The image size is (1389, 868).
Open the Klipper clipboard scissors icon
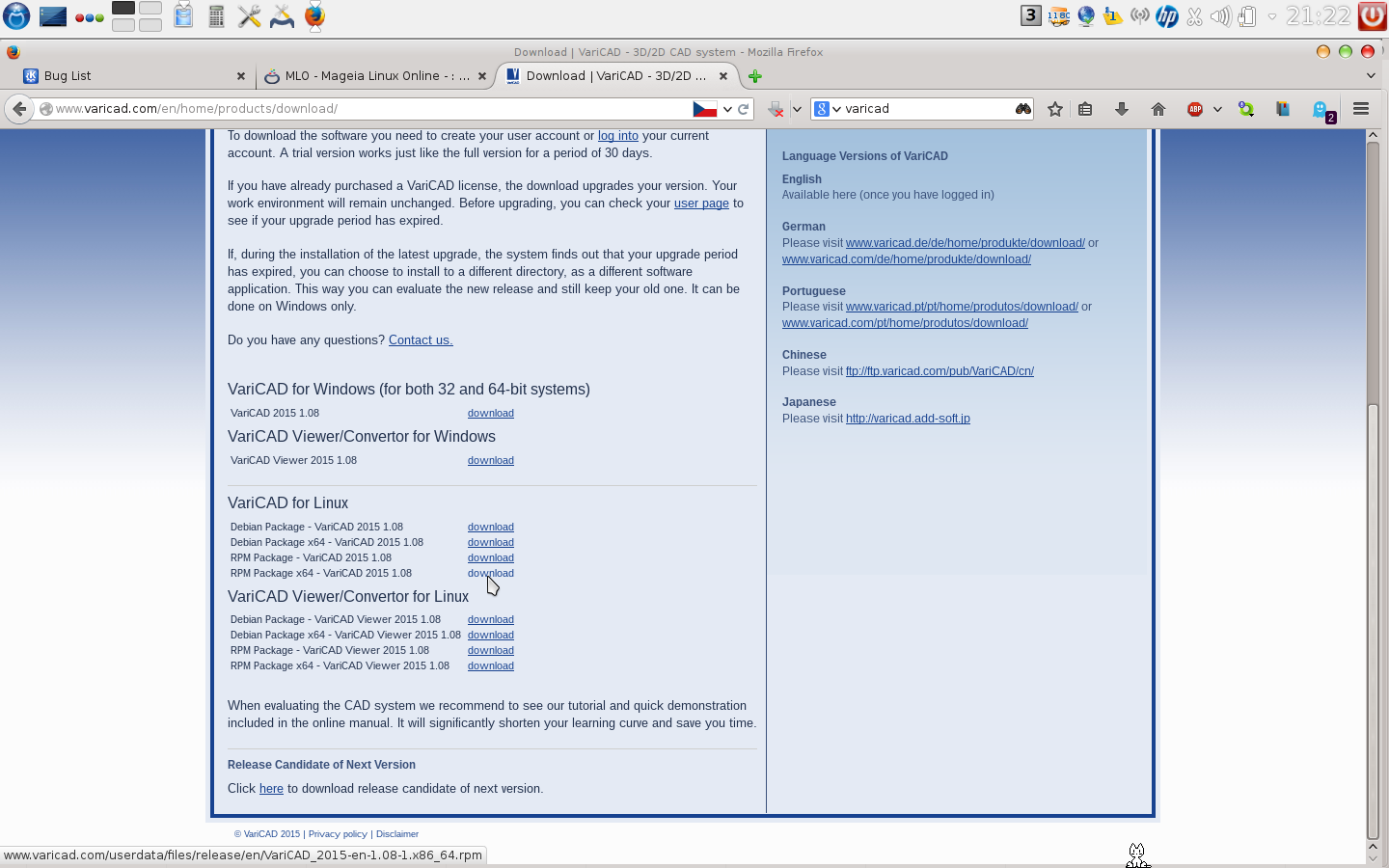[1194, 16]
